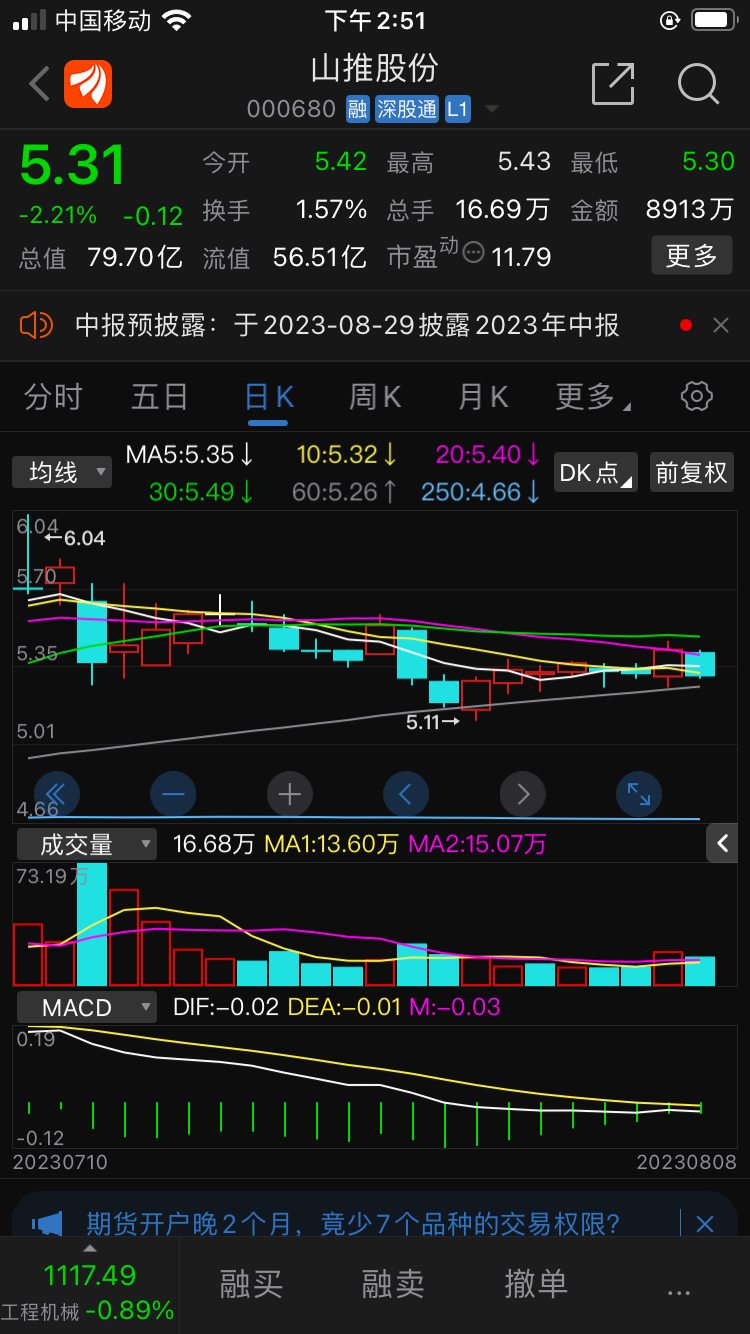This screenshot has width=750, height=1334.
Task: Expand chart to fullscreen icon
Action: click(639, 795)
